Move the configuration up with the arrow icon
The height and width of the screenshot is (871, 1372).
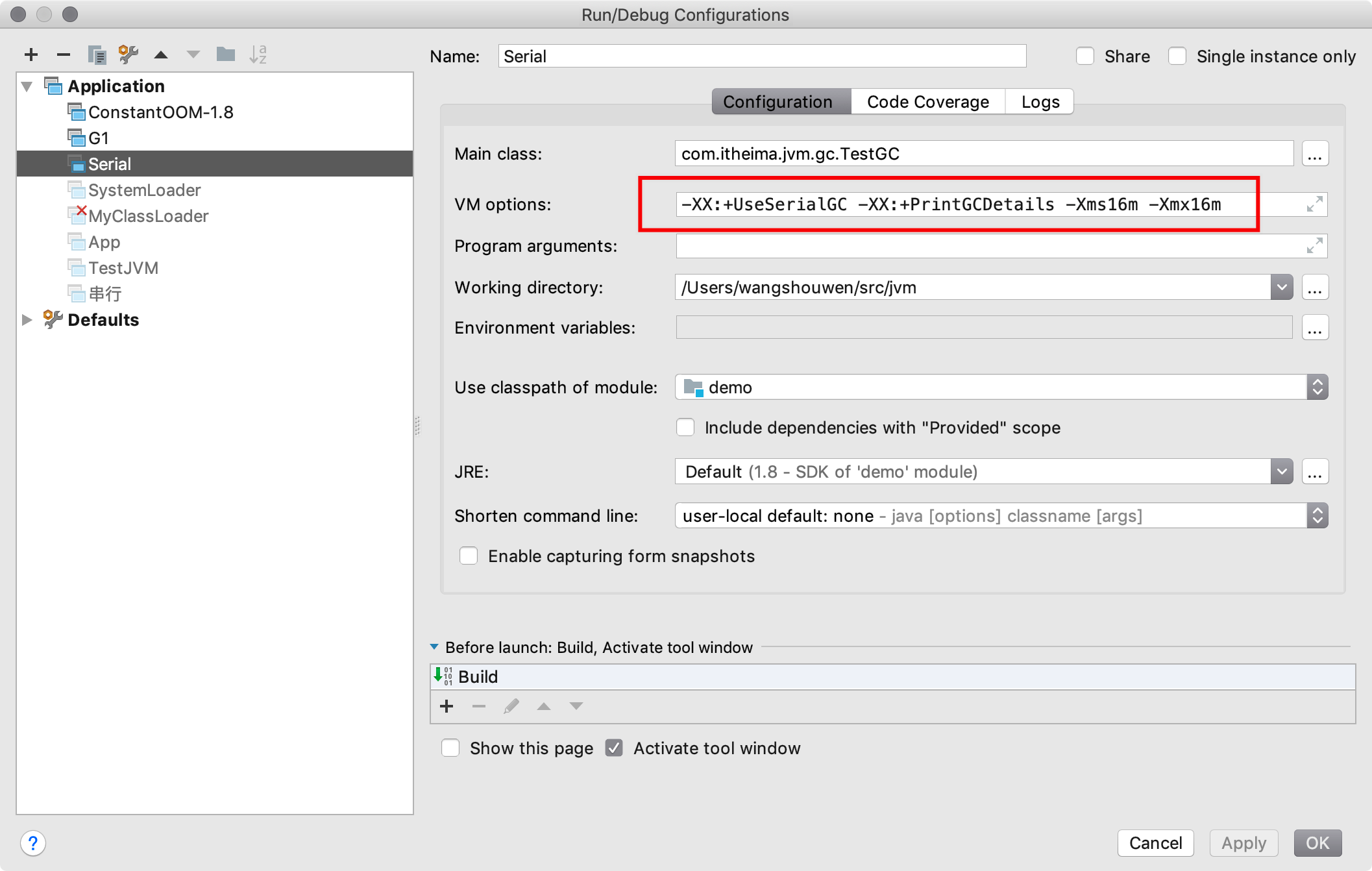[x=161, y=55]
